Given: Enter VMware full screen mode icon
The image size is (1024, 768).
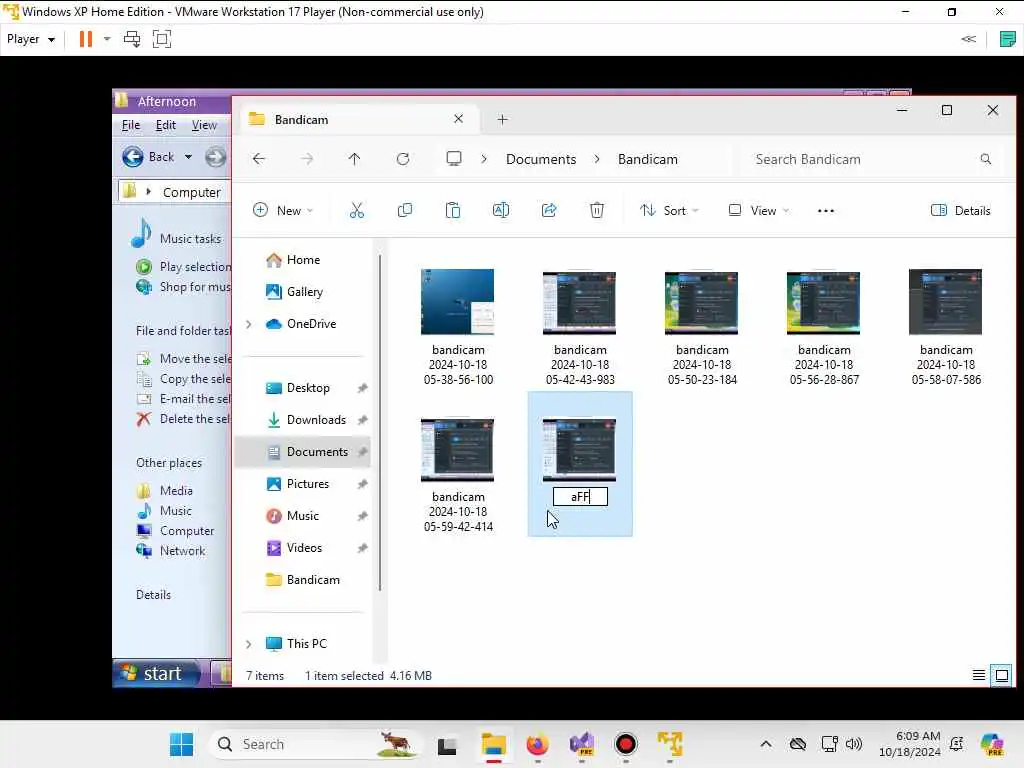Looking at the screenshot, I should (x=162, y=39).
